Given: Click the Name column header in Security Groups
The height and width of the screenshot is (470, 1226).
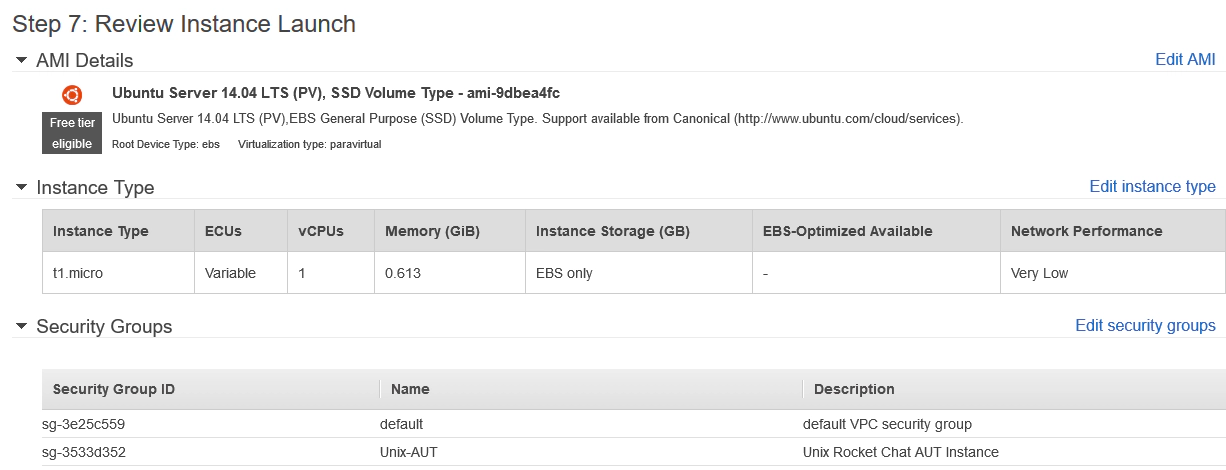Looking at the screenshot, I should (x=410, y=389).
